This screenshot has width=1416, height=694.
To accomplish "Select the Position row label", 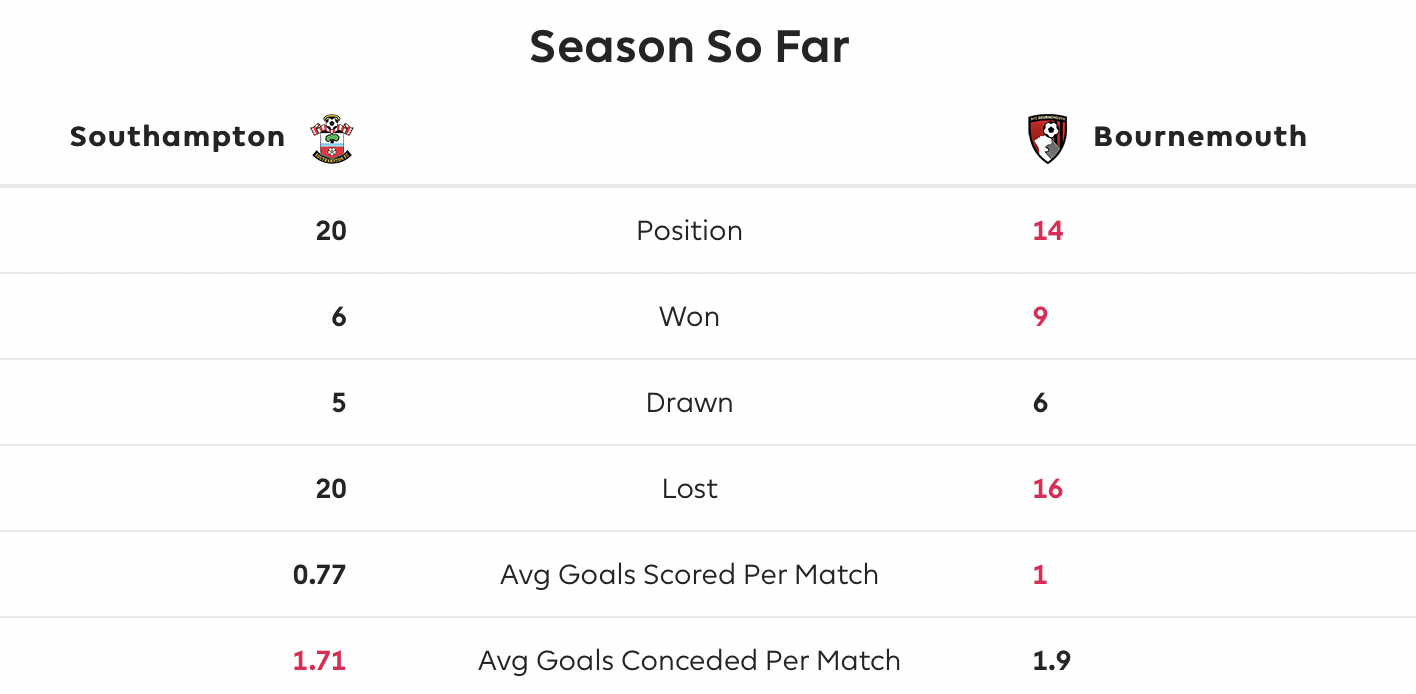I will pos(689,231).
